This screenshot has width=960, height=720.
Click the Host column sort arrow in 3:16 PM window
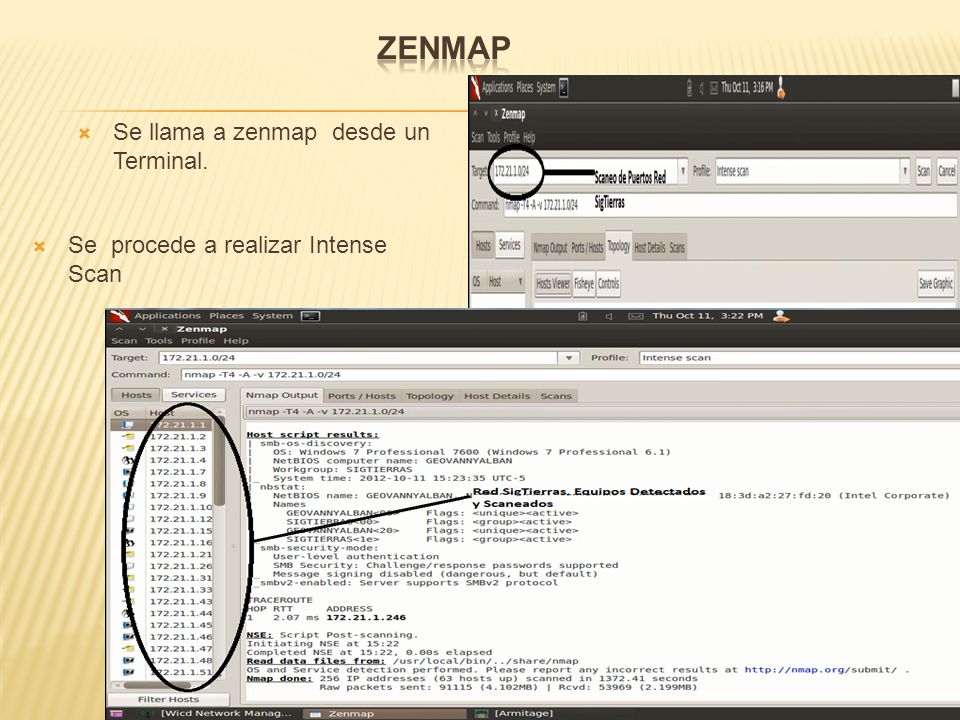pos(520,282)
